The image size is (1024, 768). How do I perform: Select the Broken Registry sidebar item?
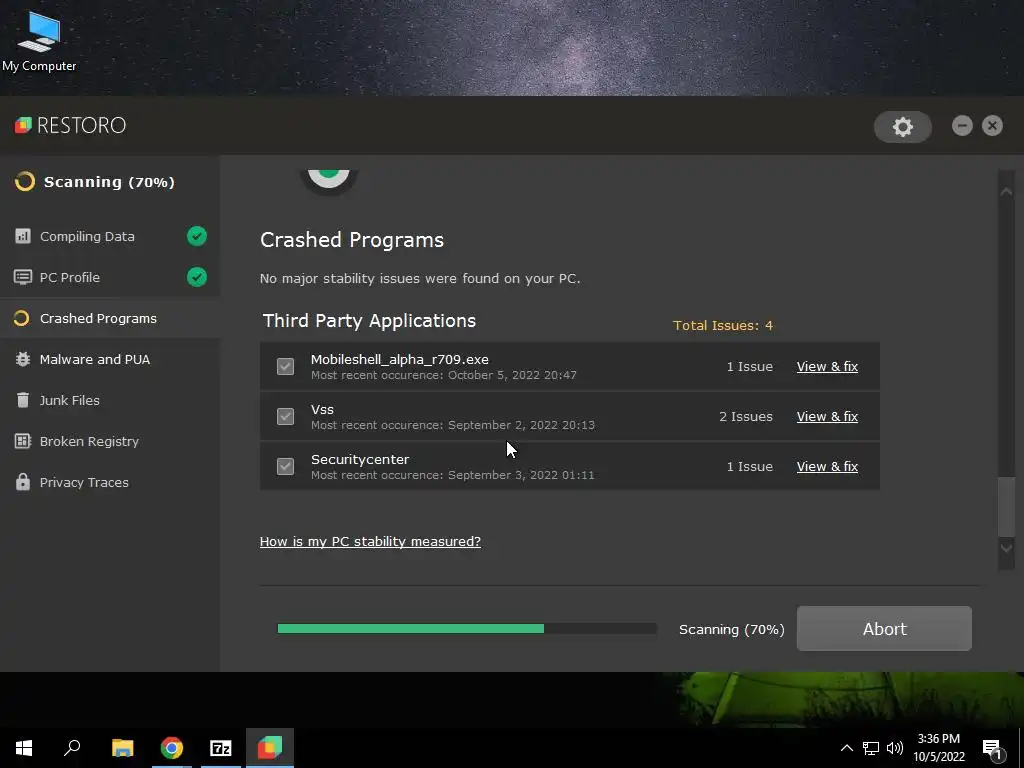pyautogui.click(x=110, y=441)
